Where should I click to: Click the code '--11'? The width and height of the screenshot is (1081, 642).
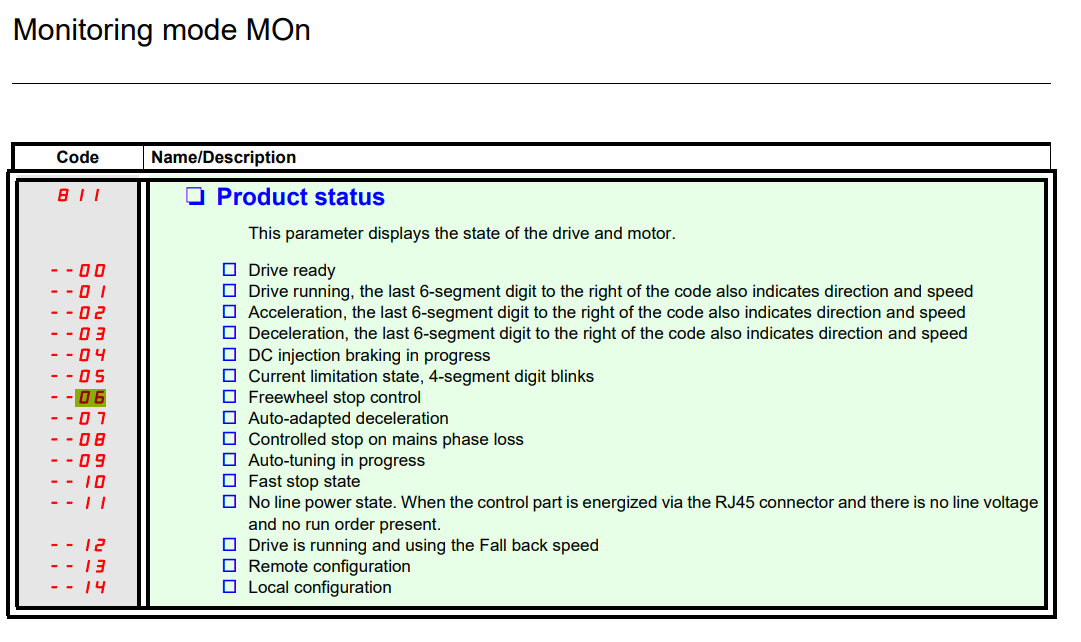[78, 503]
